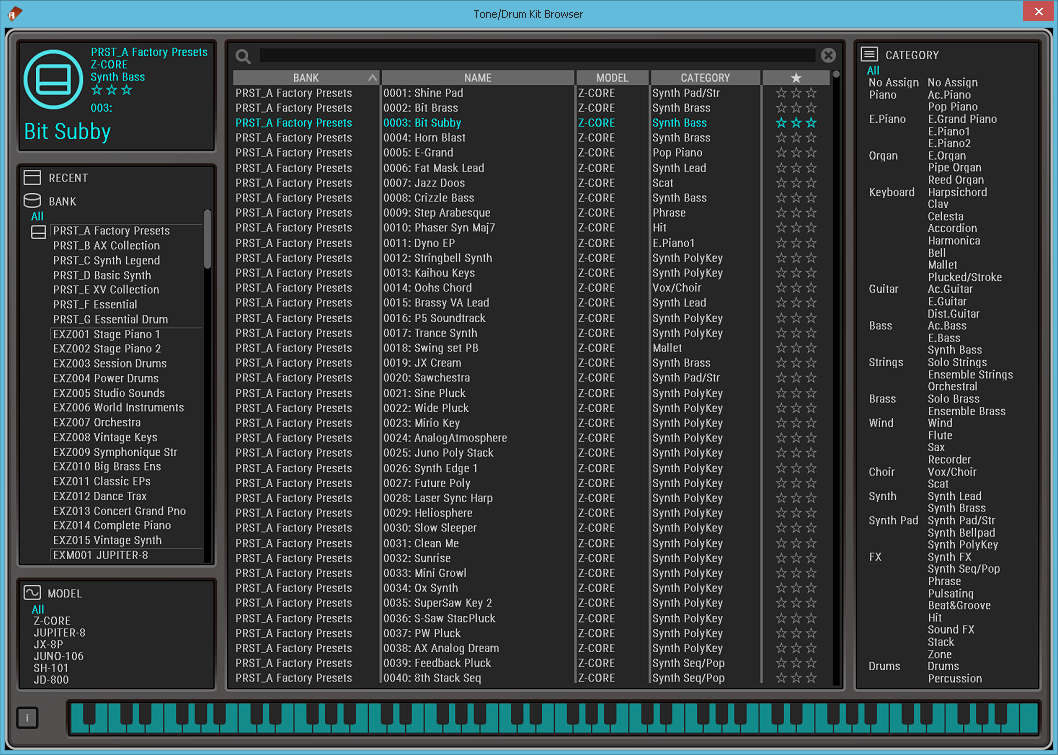
Task: Filter by Synth Bass category
Action: tap(955, 349)
